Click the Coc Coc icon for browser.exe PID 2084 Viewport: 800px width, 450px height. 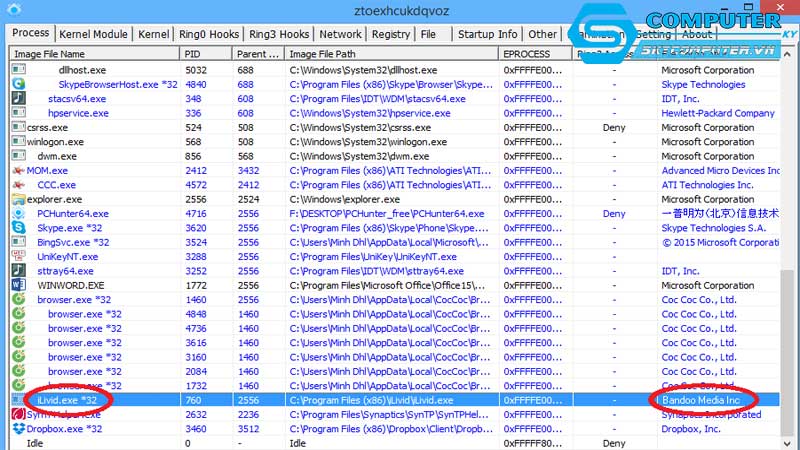click(18, 370)
